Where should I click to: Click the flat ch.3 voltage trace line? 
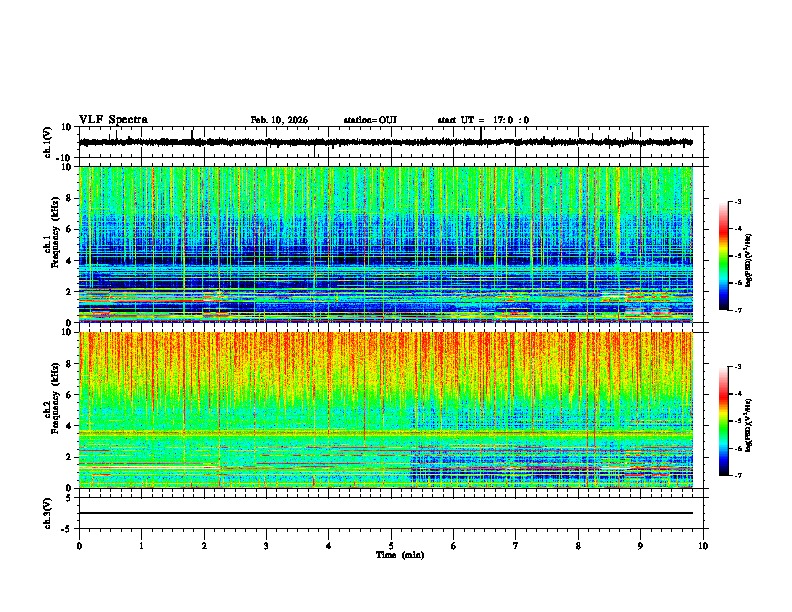click(x=385, y=513)
